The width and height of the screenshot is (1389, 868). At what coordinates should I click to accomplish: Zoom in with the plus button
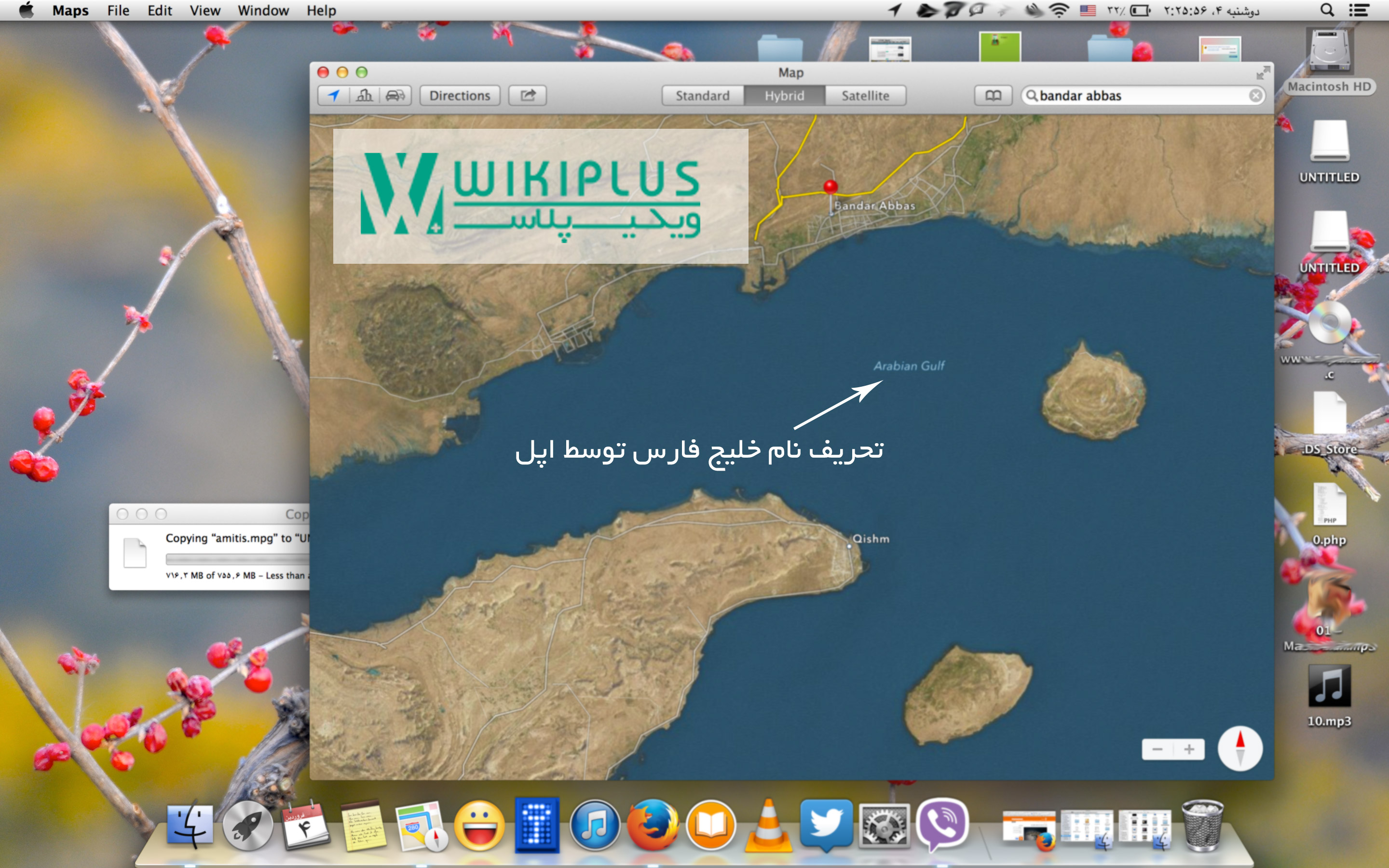click(1189, 749)
